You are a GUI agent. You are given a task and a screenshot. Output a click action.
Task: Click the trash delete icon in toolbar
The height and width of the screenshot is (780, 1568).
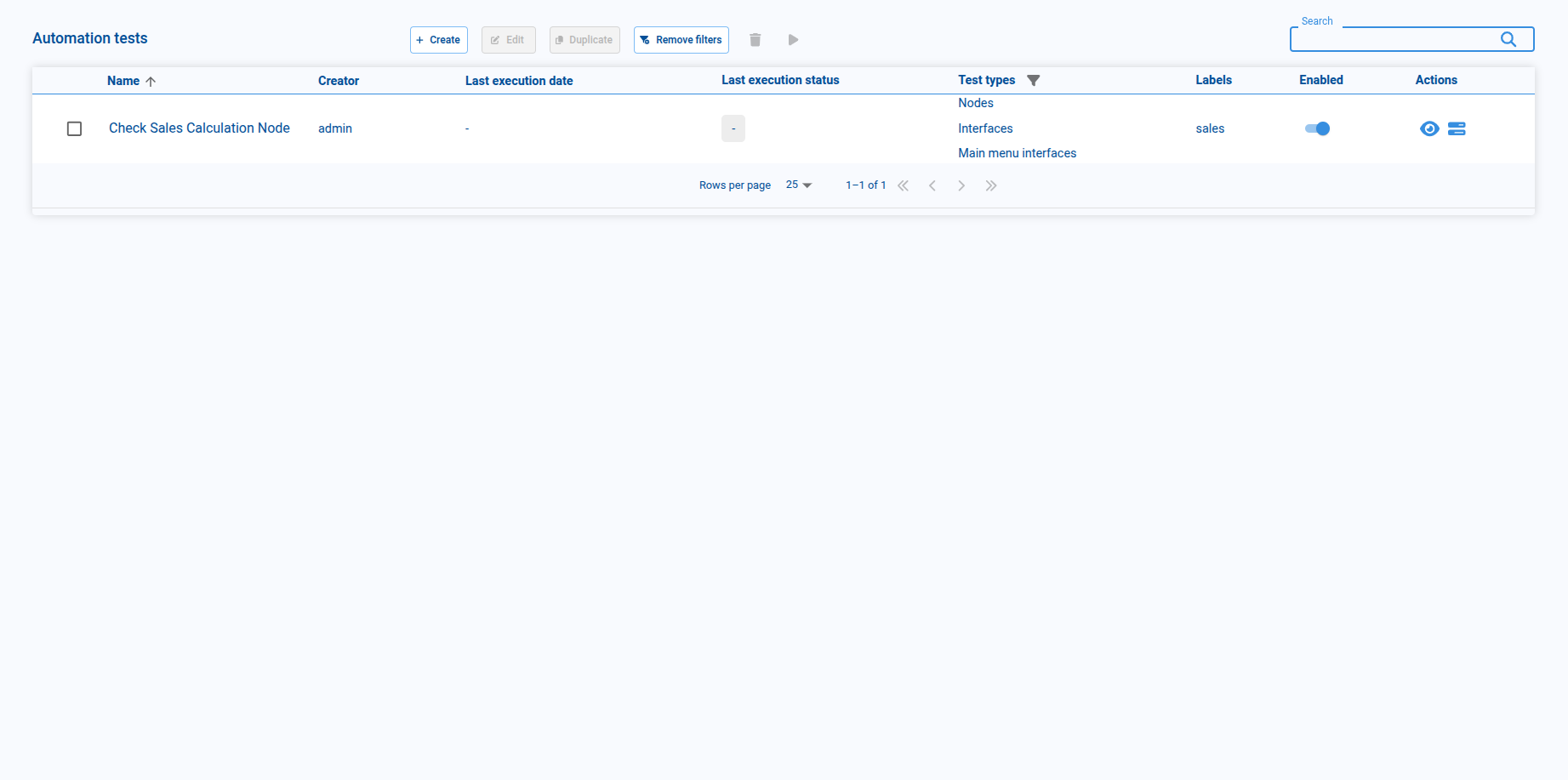point(755,40)
